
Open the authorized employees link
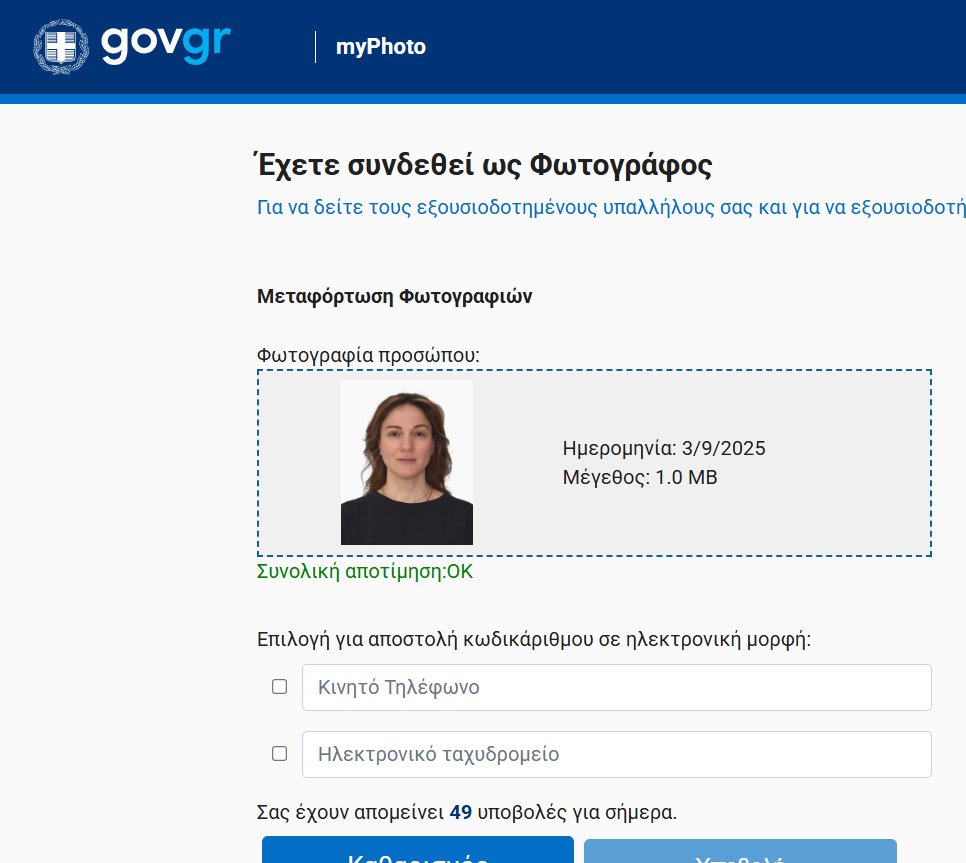click(x=610, y=208)
